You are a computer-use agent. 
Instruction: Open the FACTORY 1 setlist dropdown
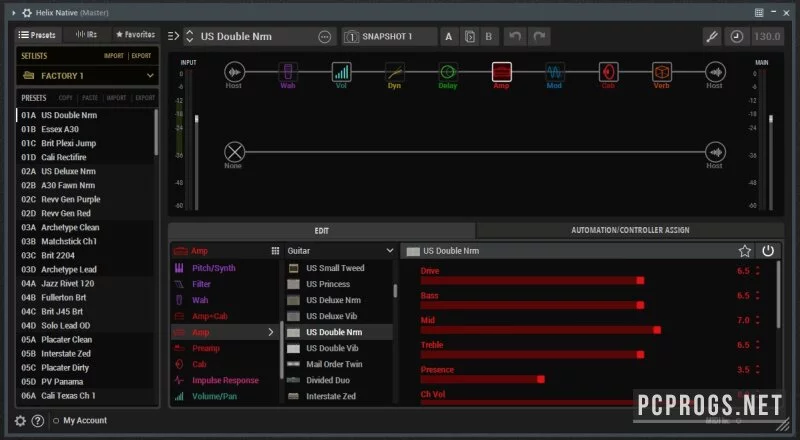[87, 76]
